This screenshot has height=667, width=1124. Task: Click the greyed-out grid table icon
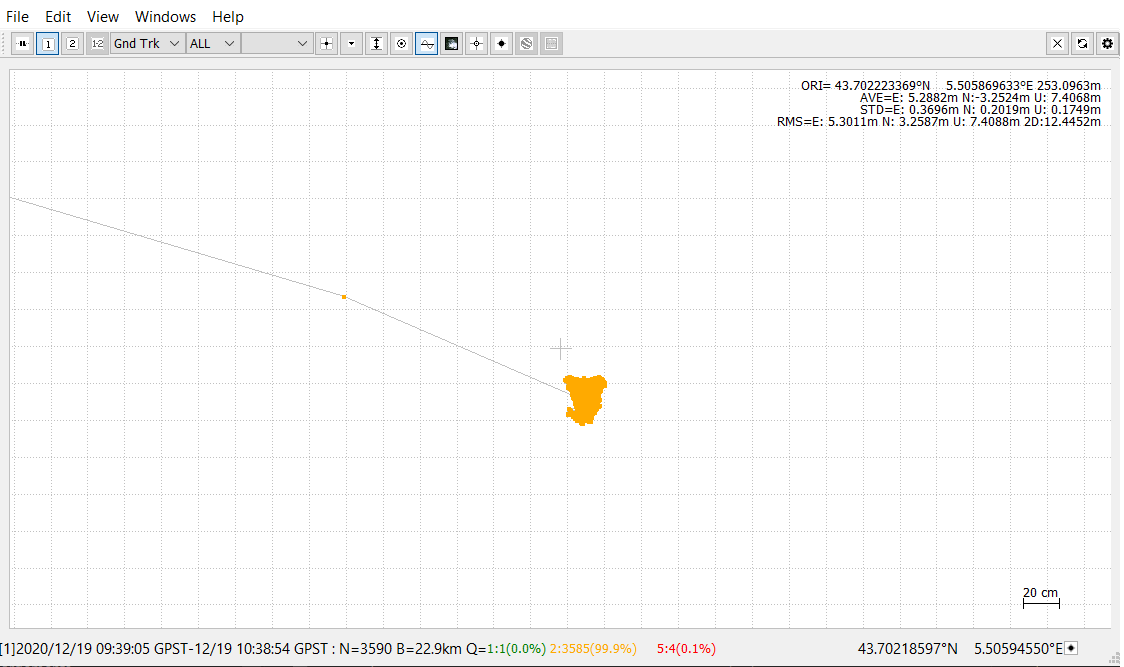coord(551,44)
